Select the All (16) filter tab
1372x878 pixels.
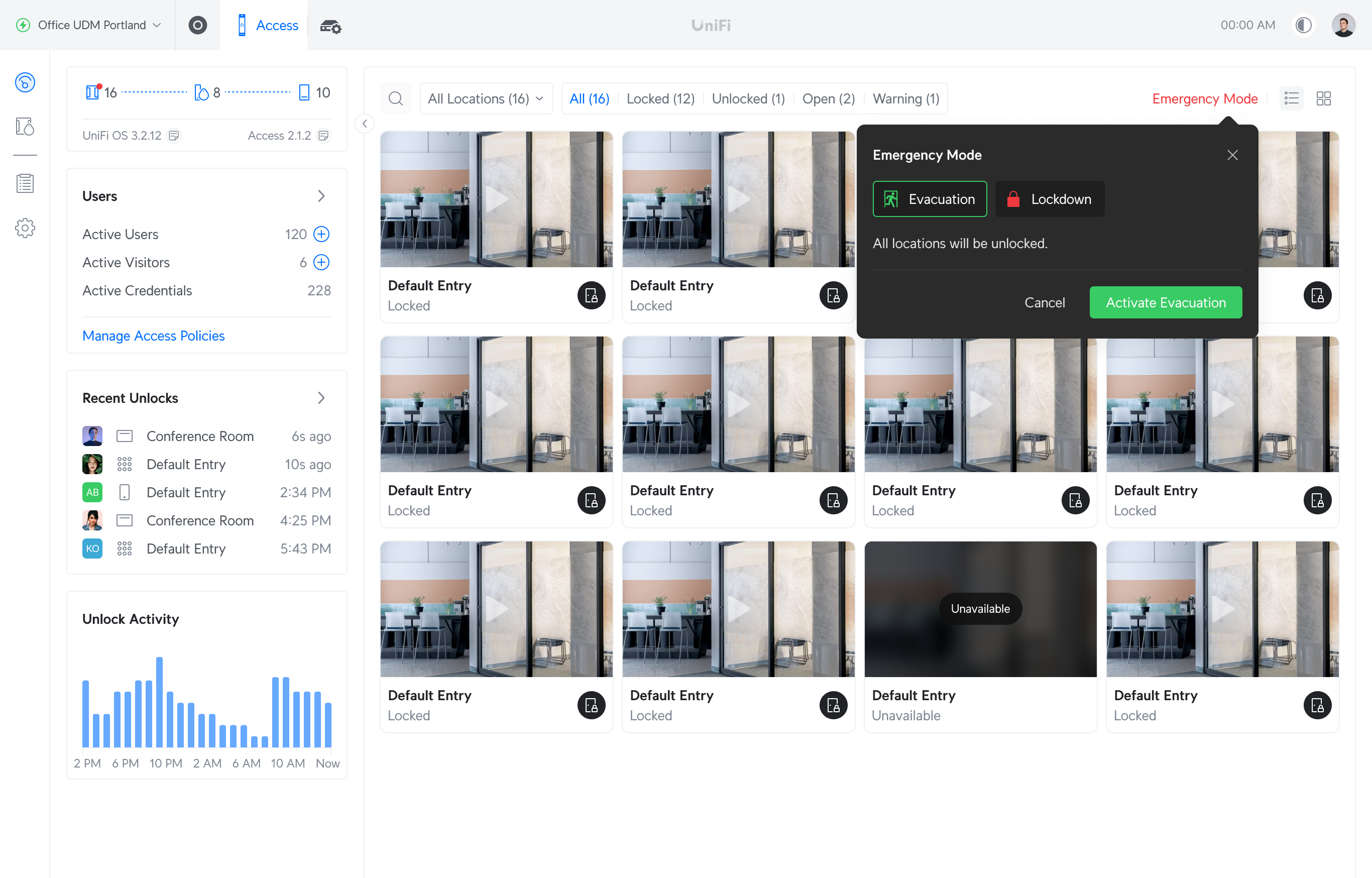pos(590,98)
